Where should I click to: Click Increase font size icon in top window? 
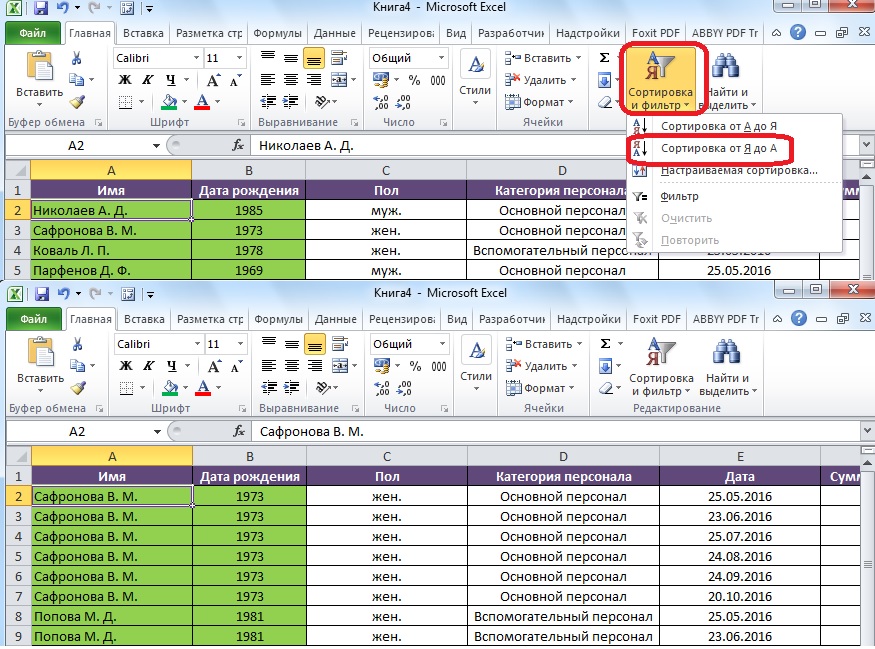tap(213, 80)
